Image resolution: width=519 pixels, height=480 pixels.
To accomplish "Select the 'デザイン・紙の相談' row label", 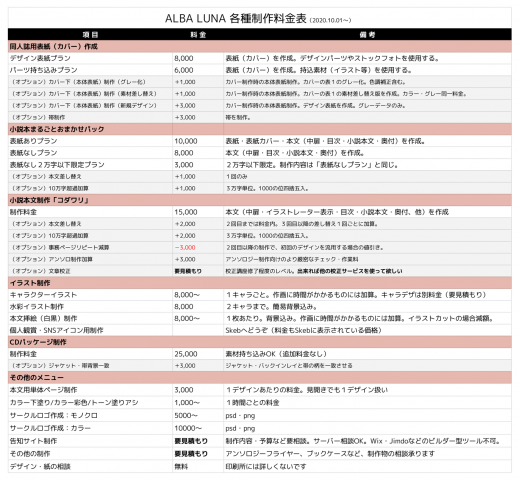I will pos(40,466).
